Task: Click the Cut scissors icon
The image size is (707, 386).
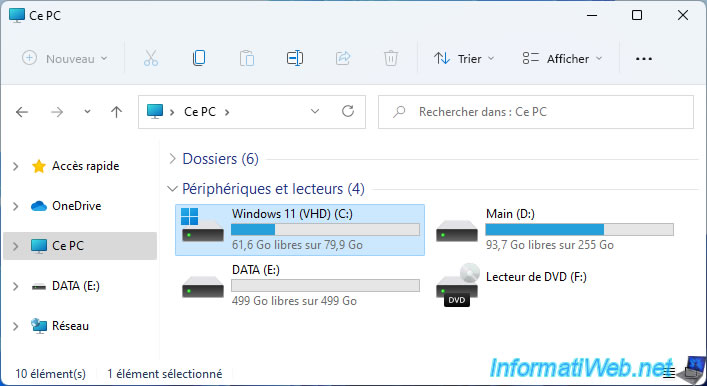Action: [x=151, y=58]
